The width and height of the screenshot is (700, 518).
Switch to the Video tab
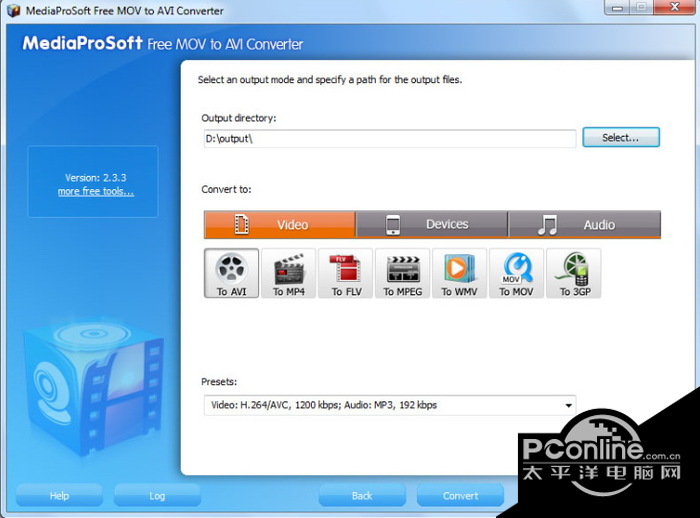(x=279, y=225)
